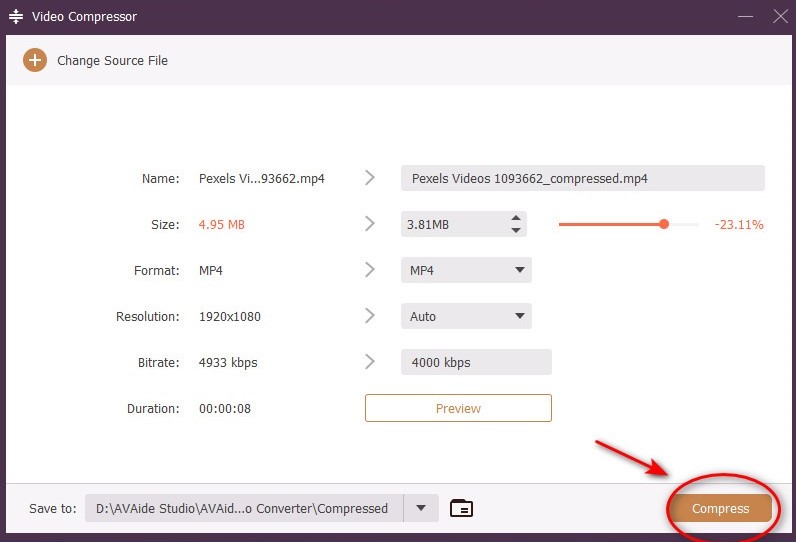Open the Save to path dropdown

pos(420,508)
